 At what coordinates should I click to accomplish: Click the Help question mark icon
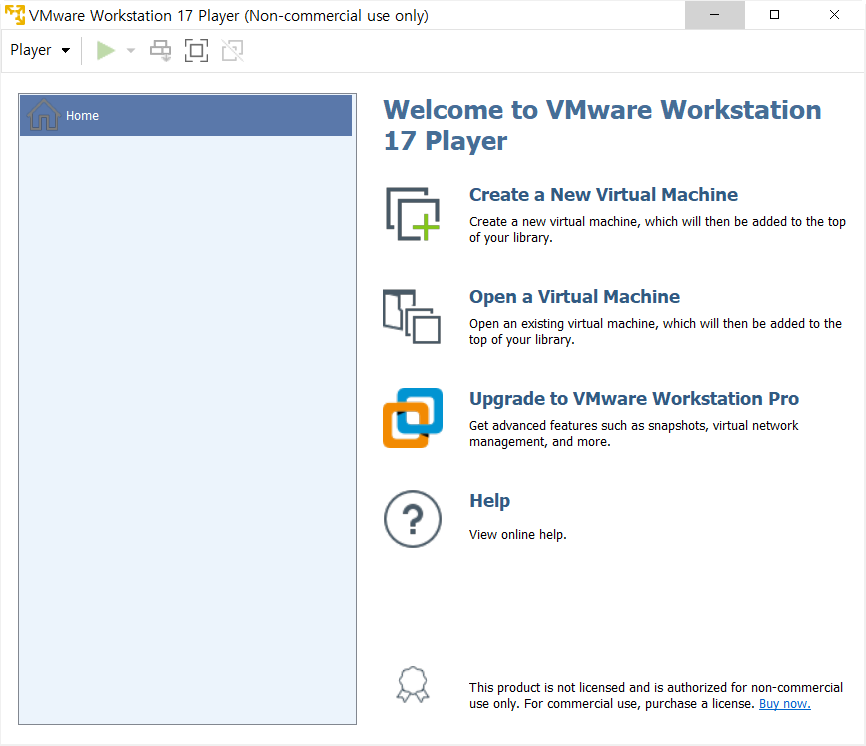(413, 519)
